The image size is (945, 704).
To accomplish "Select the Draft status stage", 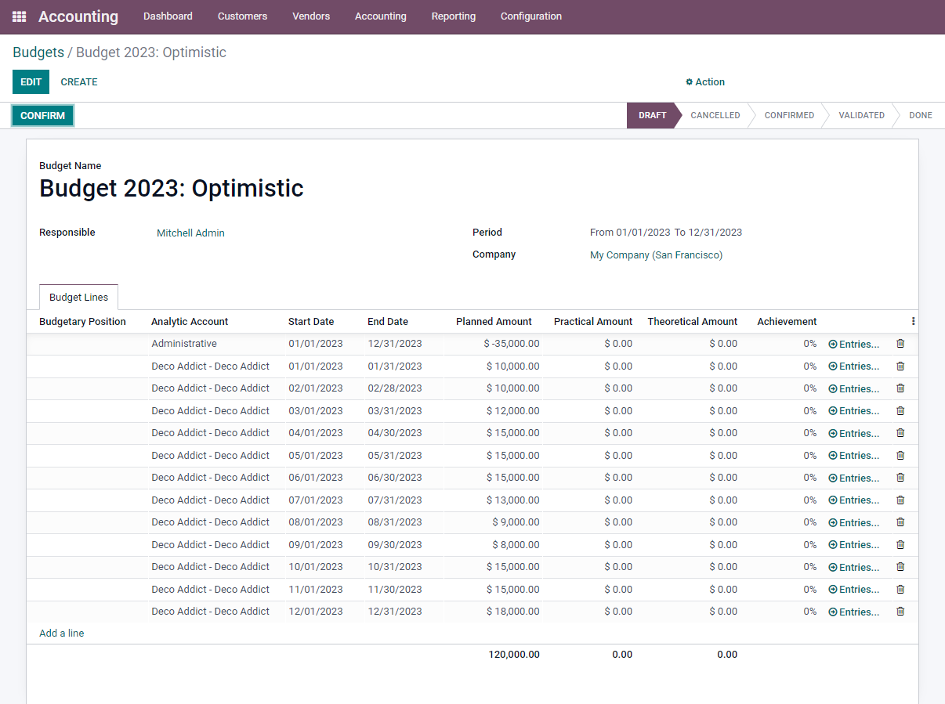I will point(652,115).
